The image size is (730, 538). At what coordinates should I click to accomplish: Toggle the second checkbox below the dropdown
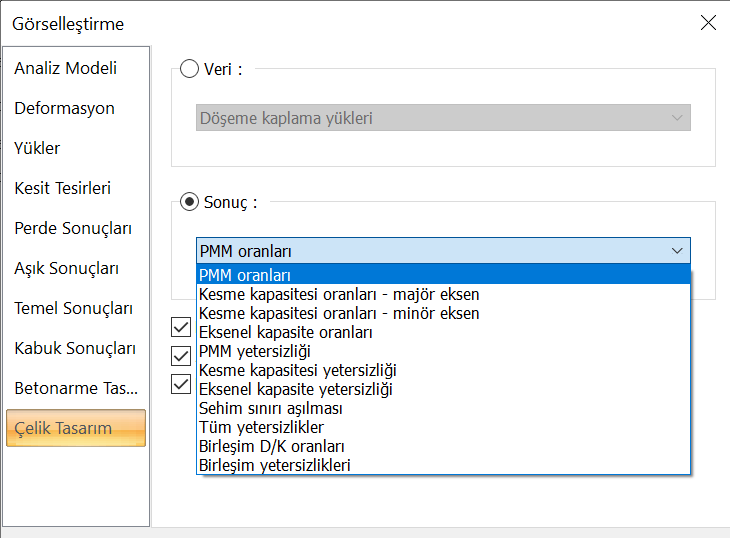[181, 354]
